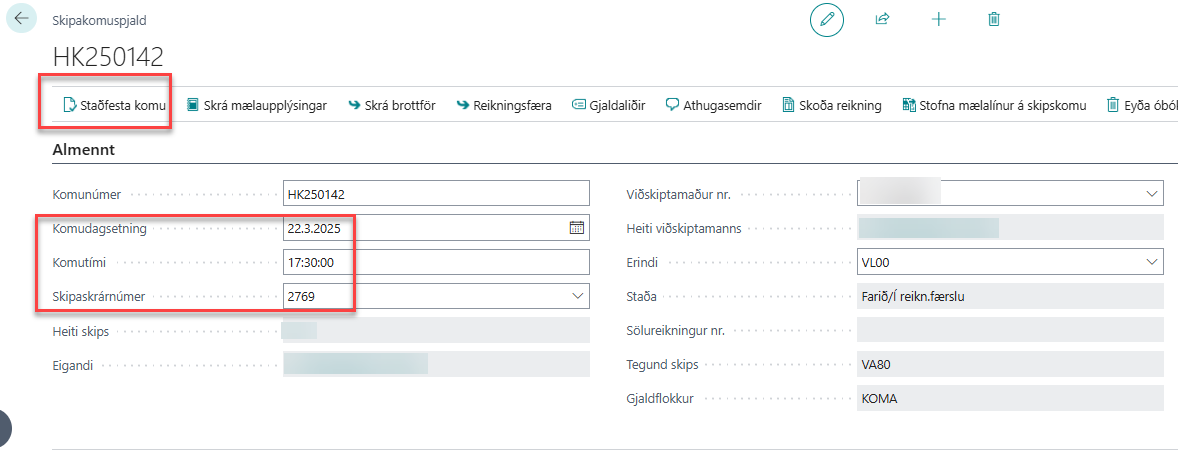Open Athugasemdir comments
The width and height of the screenshot is (1178, 452).
(x=713, y=105)
